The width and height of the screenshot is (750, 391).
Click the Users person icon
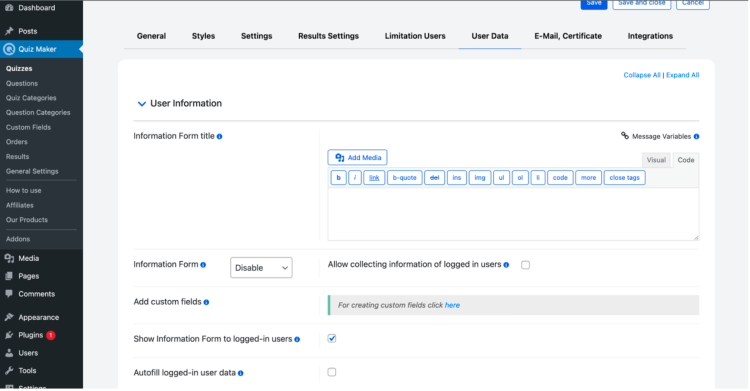click(9, 353)
